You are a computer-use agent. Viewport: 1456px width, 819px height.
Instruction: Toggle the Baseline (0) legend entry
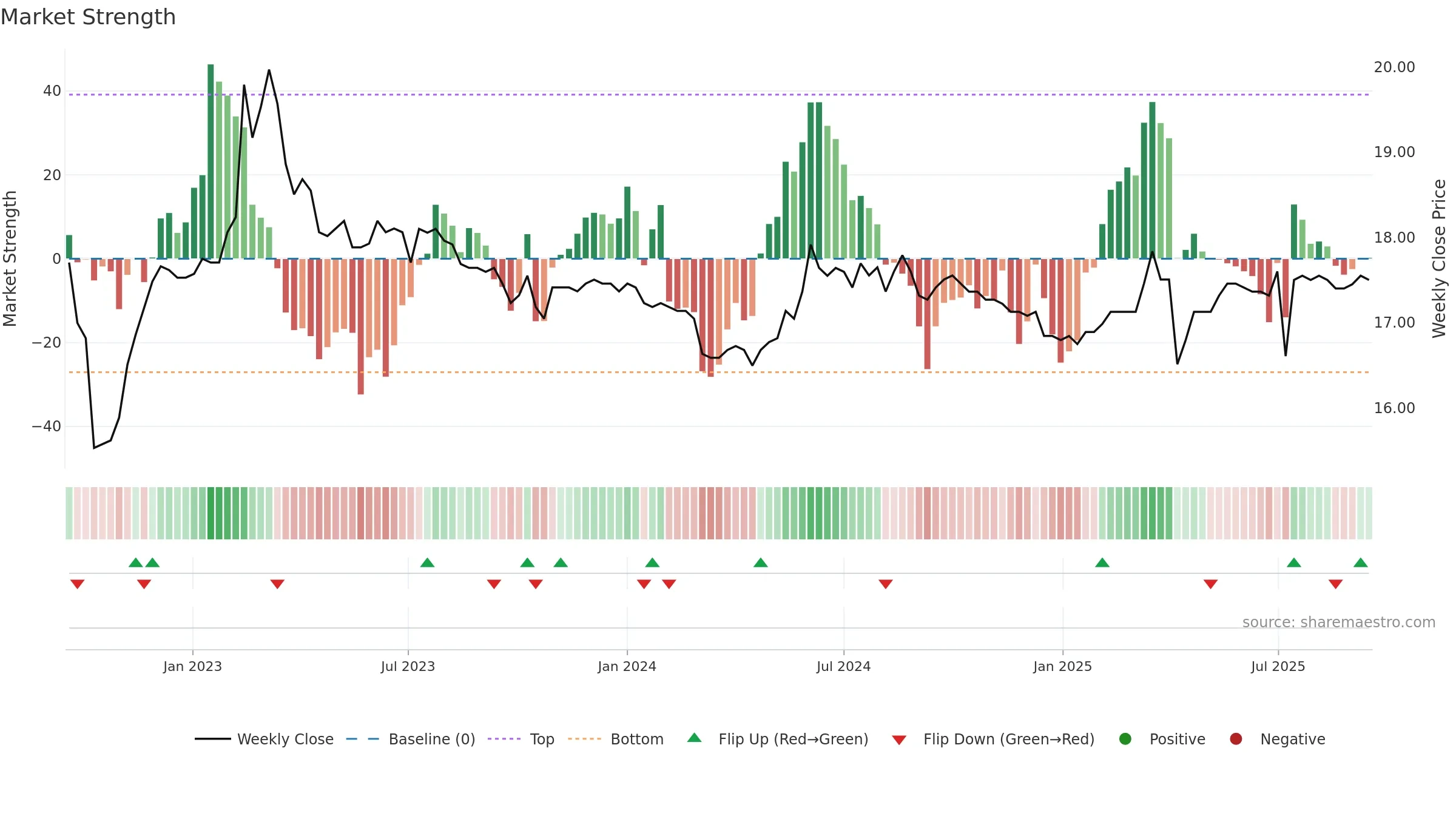[x=411, y=739]
